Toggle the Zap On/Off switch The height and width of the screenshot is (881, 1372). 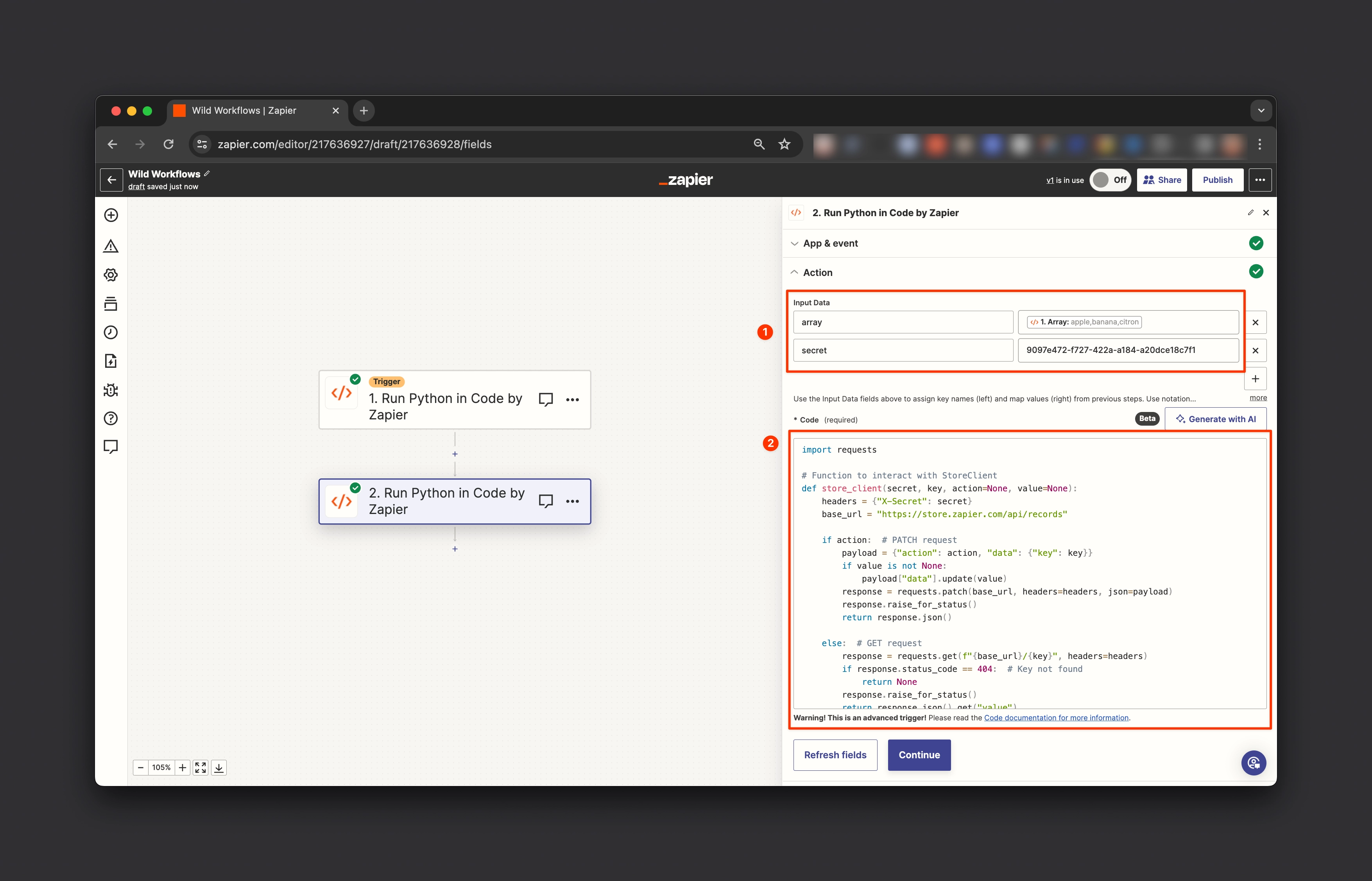pos(1110,180)
